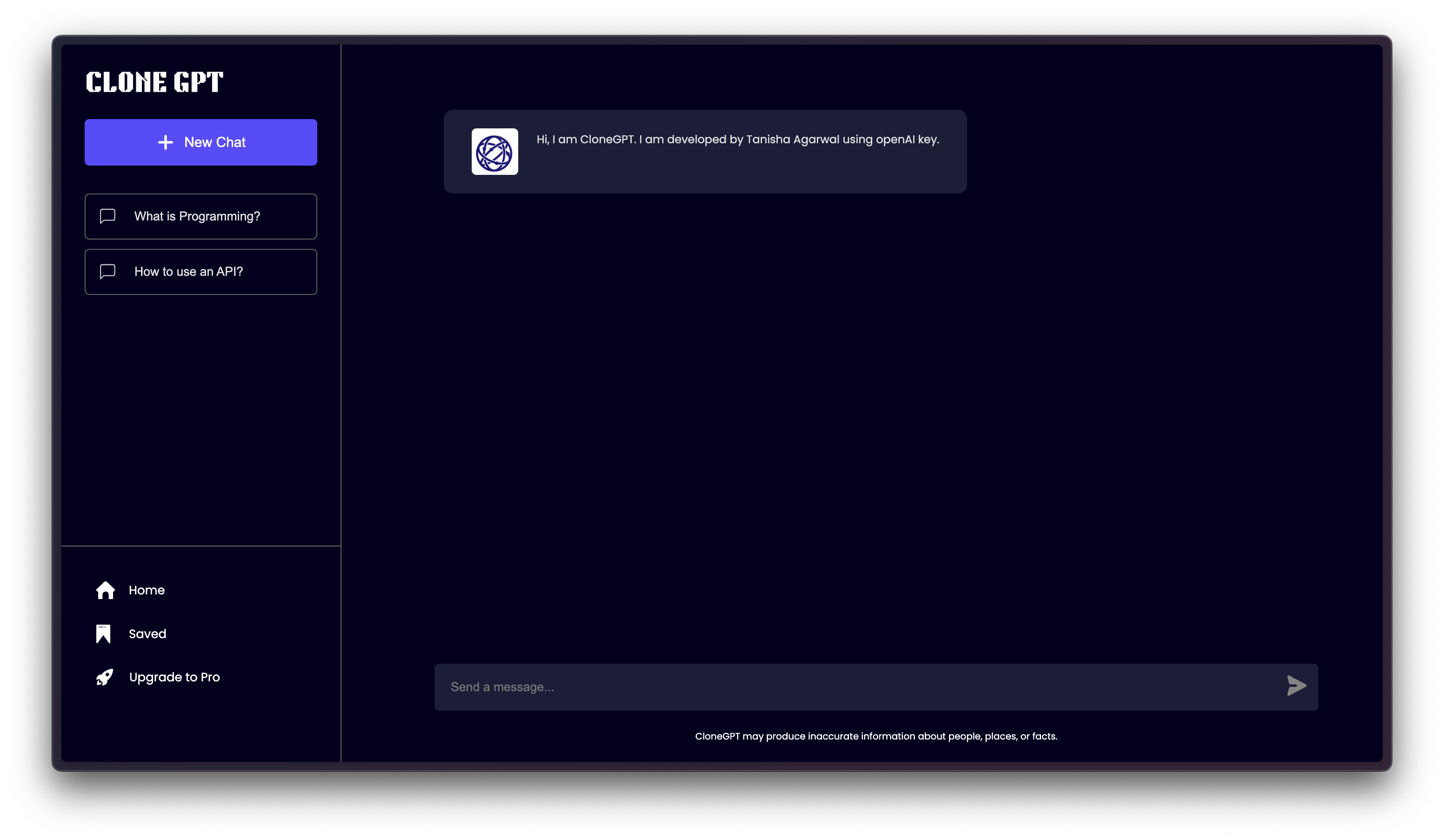Click the CloneGPT avatar logo in chat

point(495,152)
